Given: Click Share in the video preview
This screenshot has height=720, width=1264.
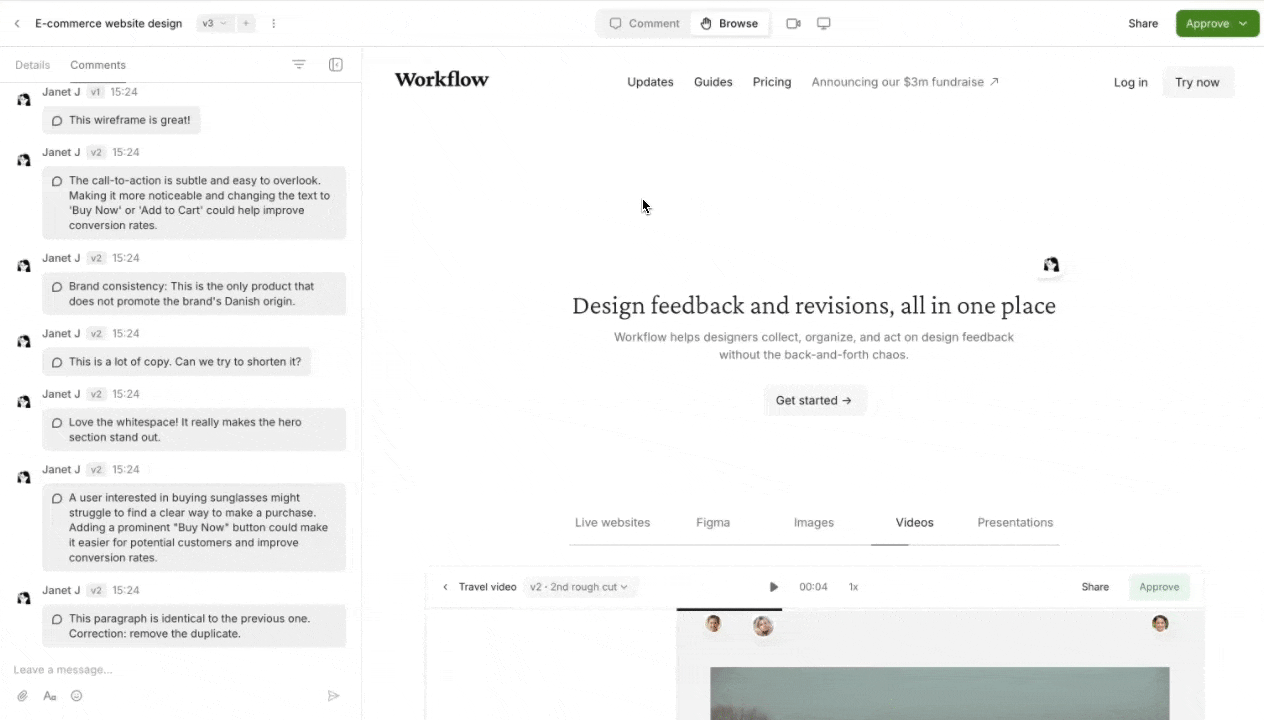Looking at the screenshot, I should 1095,587.
